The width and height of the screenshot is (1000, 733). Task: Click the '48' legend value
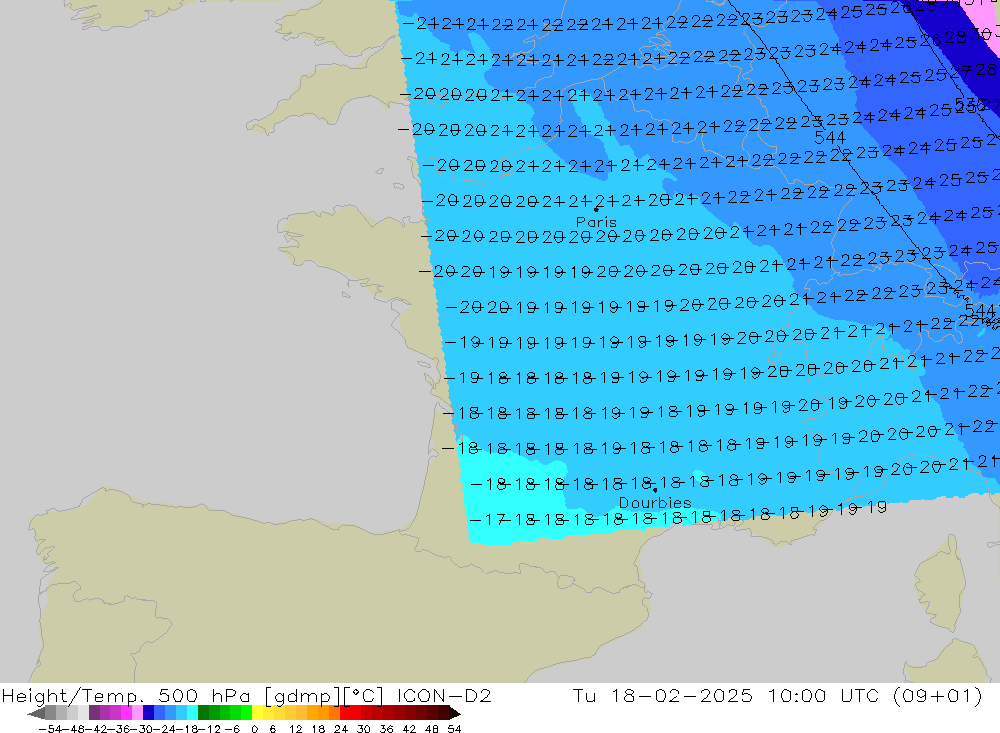point(432,729)
